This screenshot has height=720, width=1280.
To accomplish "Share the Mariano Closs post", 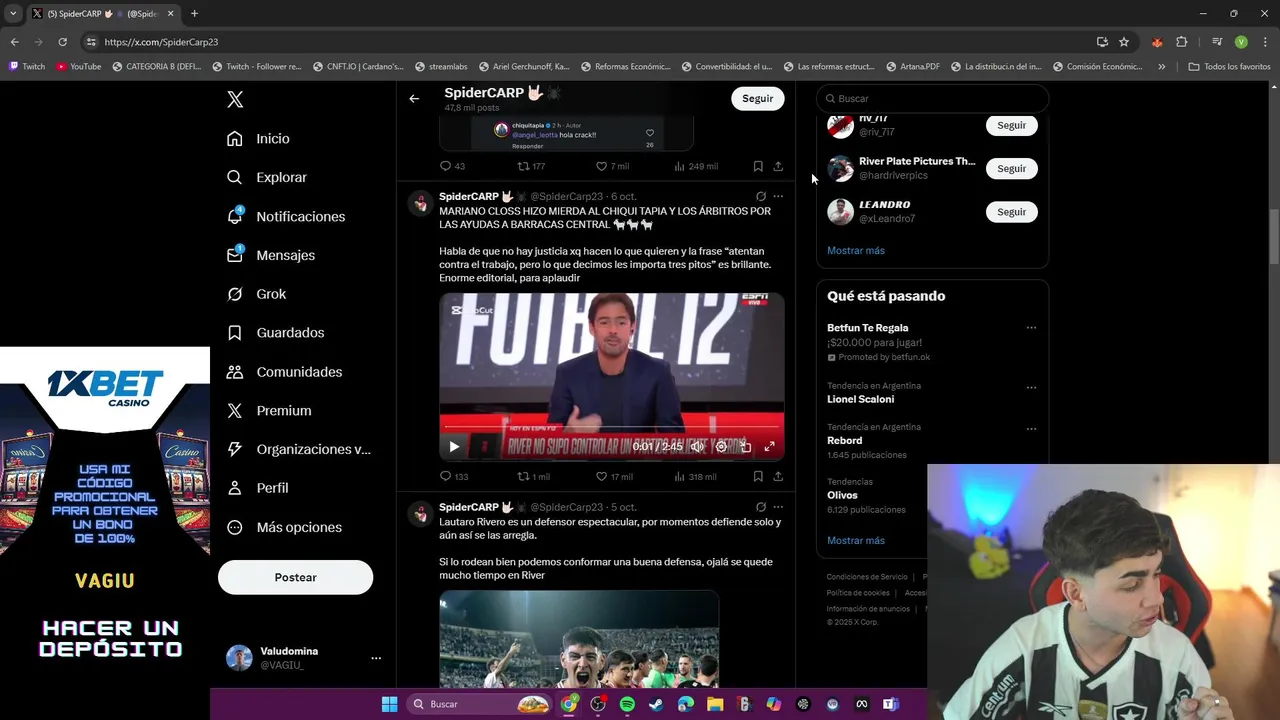I will coord(778,477).
